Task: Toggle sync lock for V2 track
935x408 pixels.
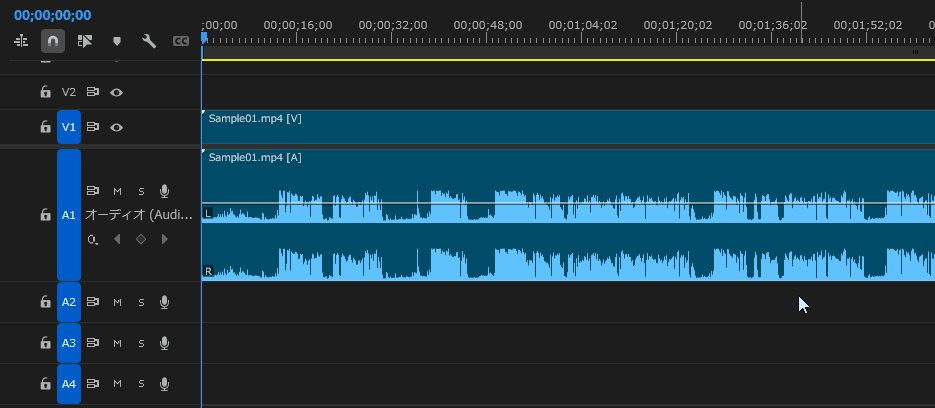Action: [92, 92]
